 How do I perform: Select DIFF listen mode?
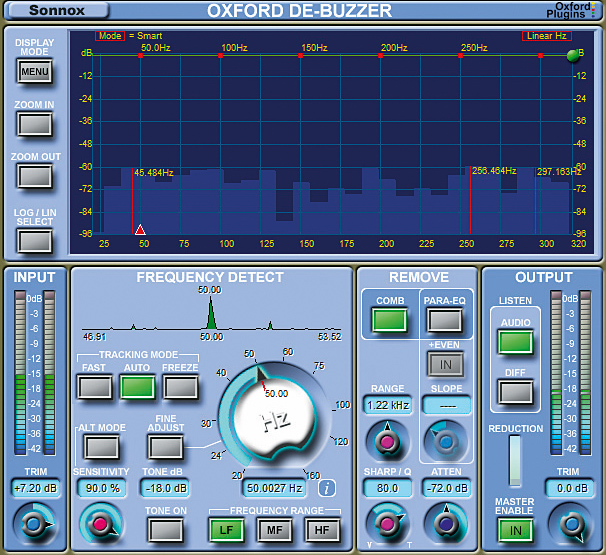tap(515, 392)
